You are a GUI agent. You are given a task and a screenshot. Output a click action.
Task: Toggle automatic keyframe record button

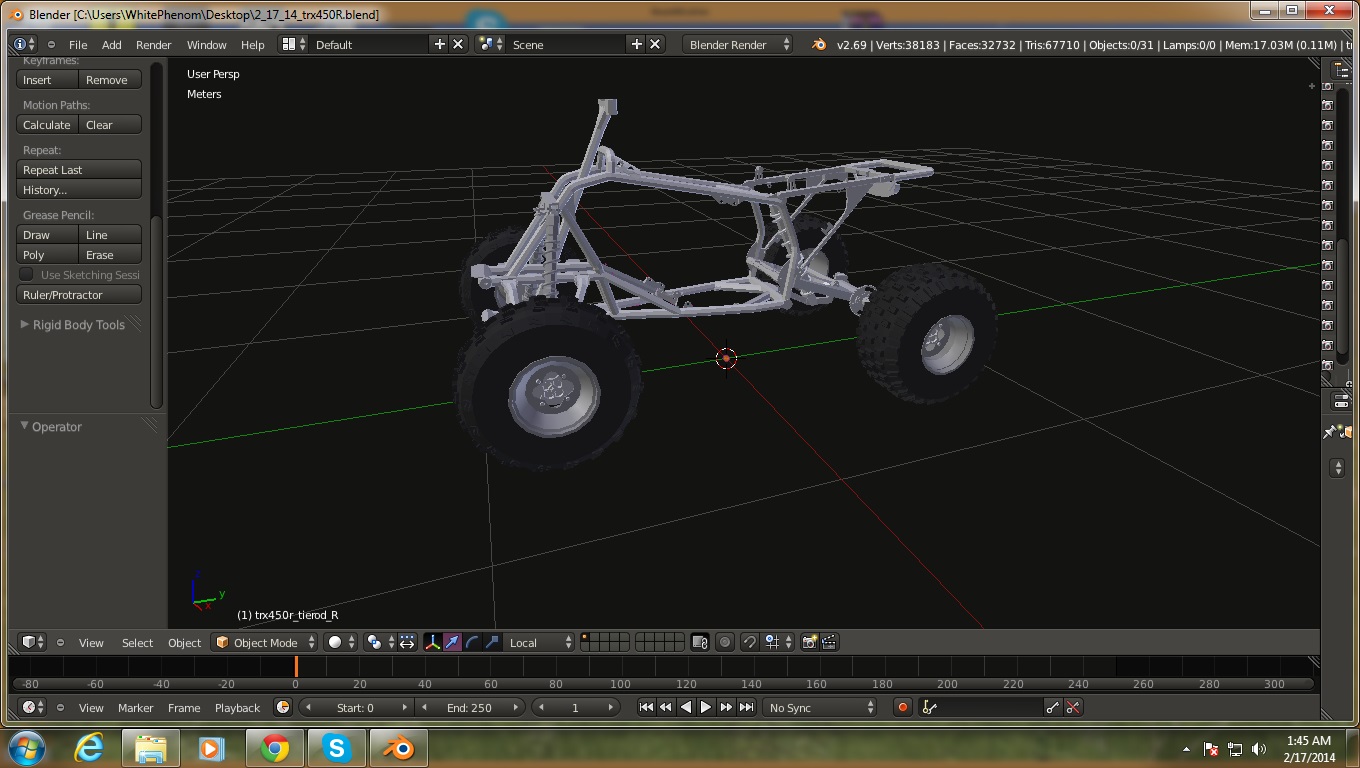click(902, 707)
